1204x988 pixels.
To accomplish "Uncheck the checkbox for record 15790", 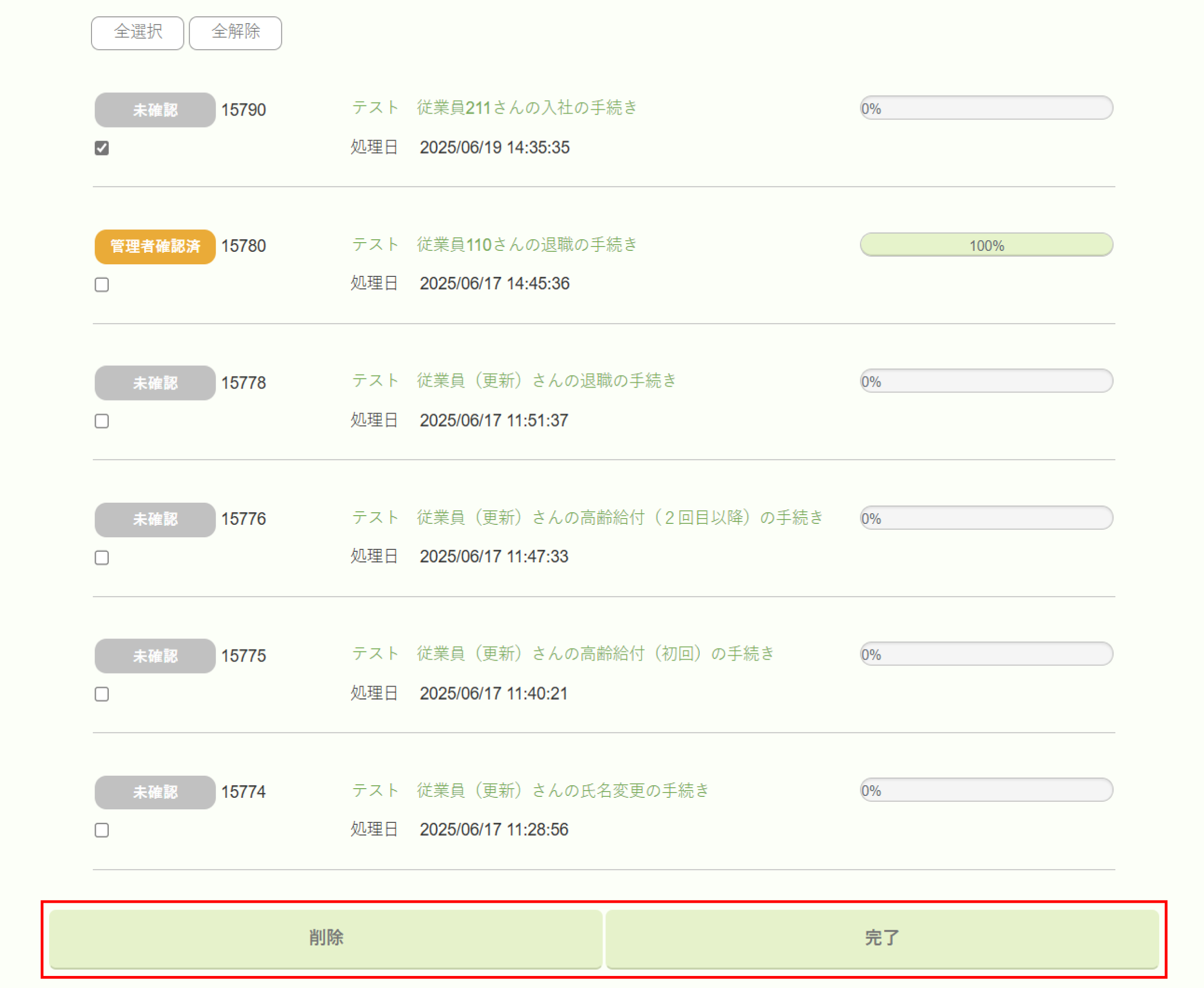I will coord(102,148).
